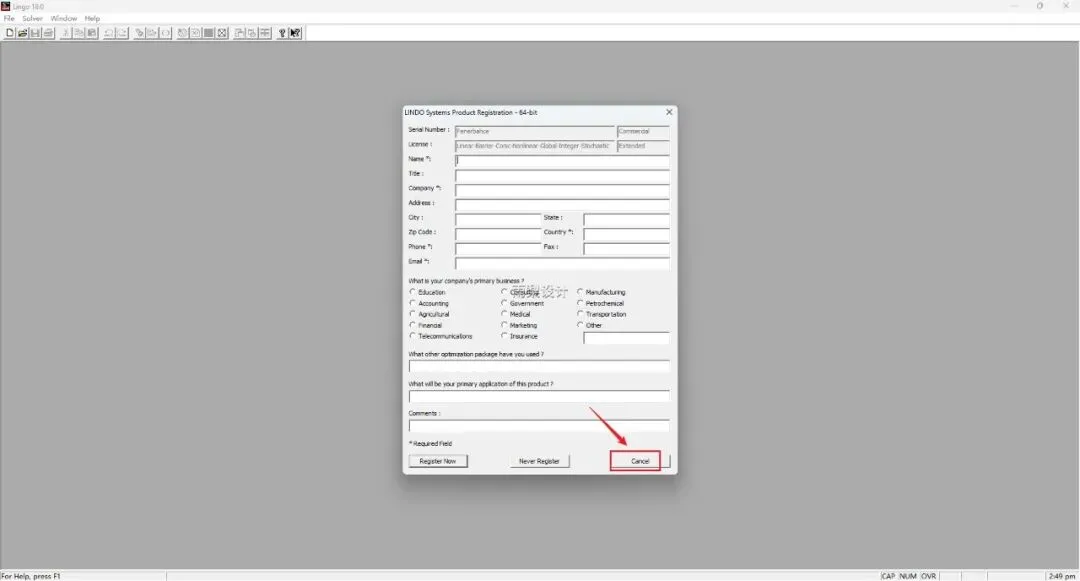1080x581 pixels.
Task: Click the Comments input field
Action: pyautogui.click(x=539, y=425)
